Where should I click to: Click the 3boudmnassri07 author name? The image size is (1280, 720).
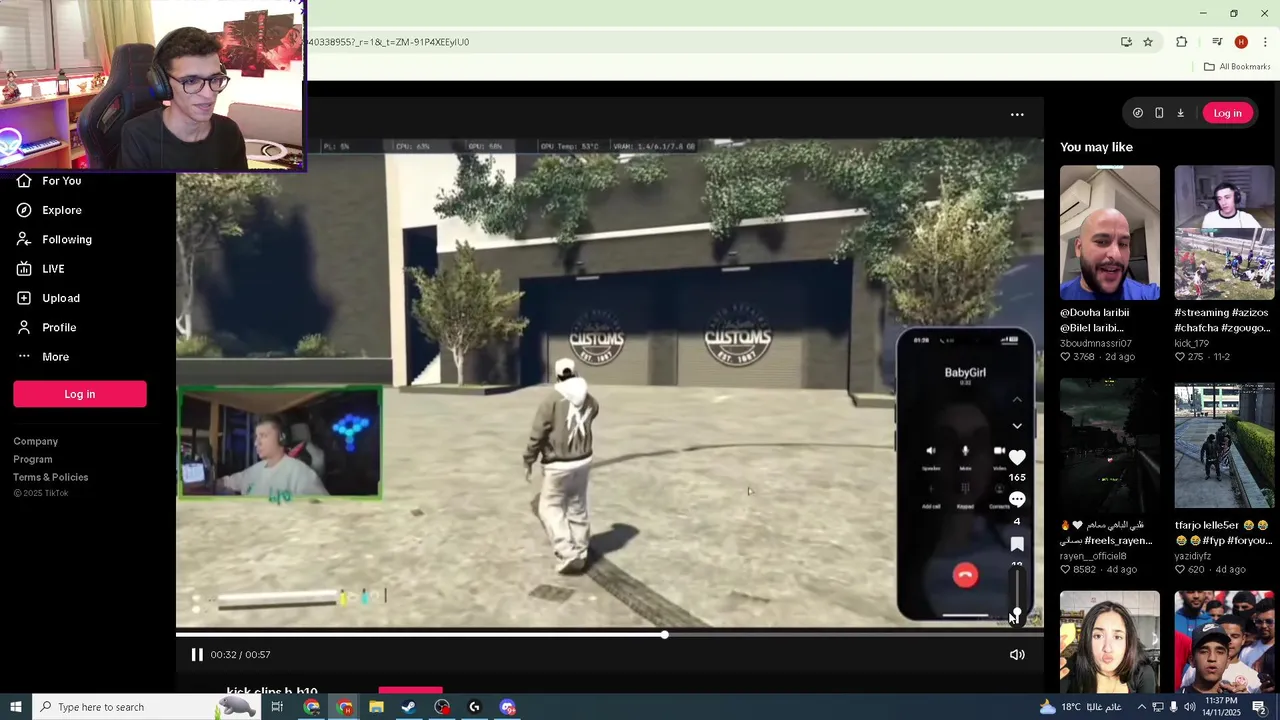click(1095, 343)
